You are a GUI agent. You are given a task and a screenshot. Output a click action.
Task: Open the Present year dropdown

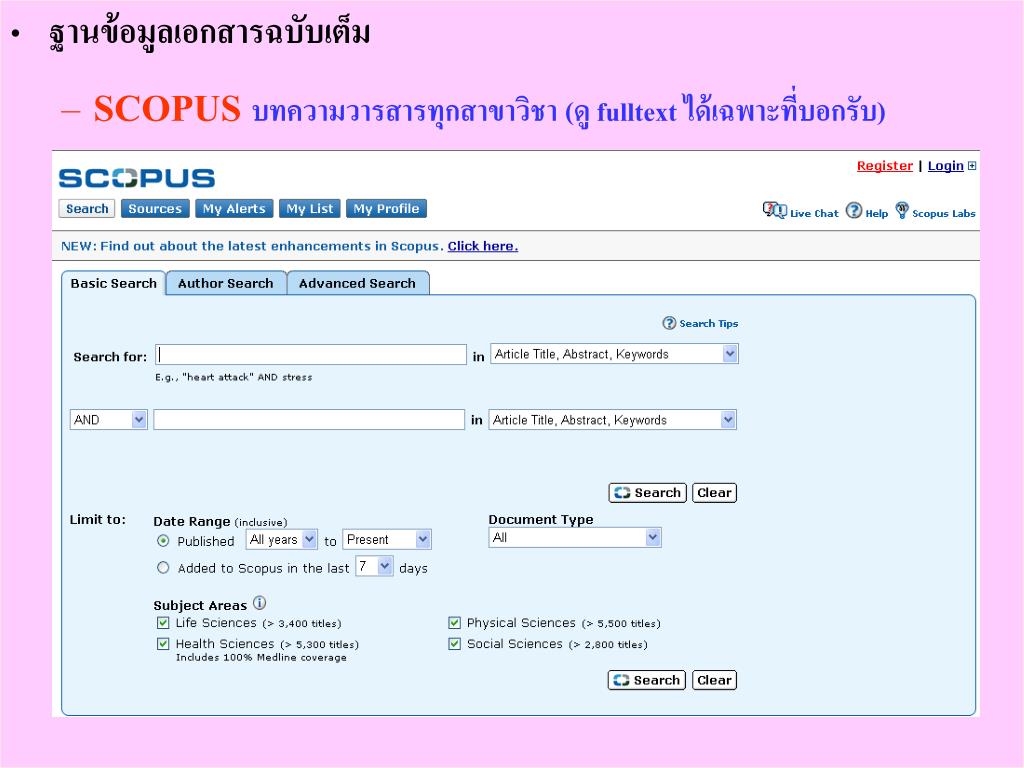387,539
